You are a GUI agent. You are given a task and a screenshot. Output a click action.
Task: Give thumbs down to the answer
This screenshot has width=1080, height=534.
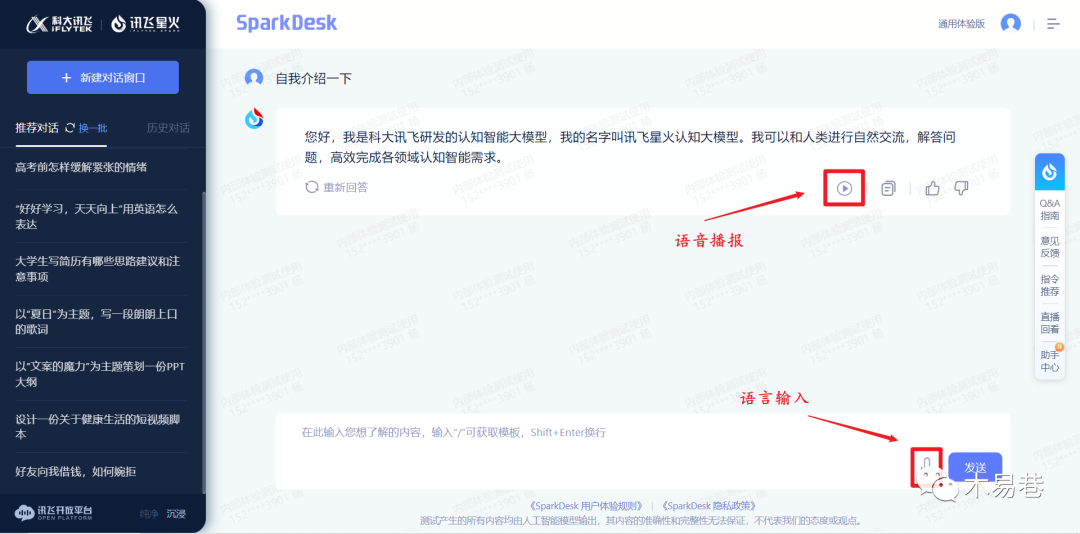point(961,188)
